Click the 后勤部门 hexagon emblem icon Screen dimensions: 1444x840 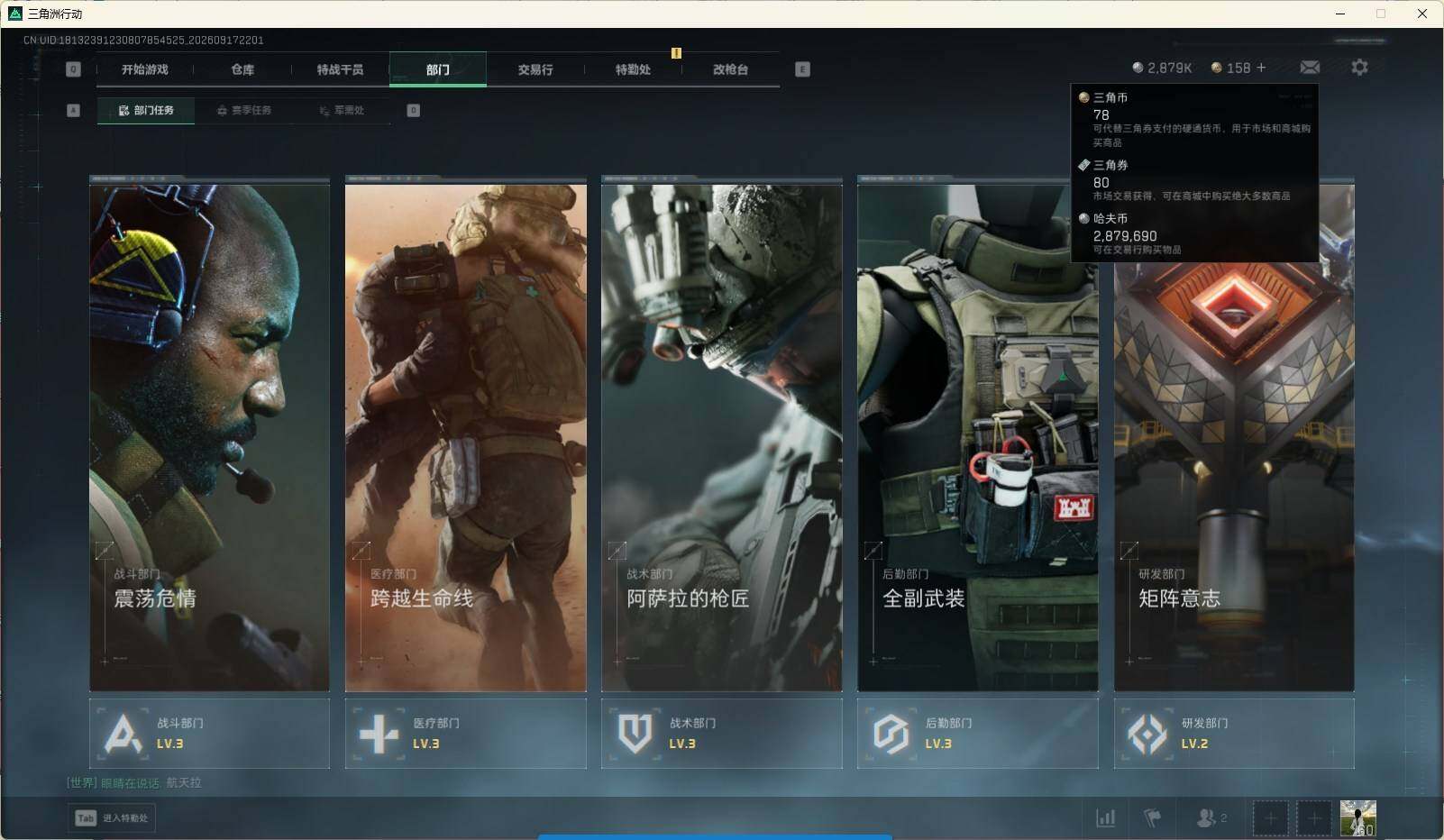point(891,734)
